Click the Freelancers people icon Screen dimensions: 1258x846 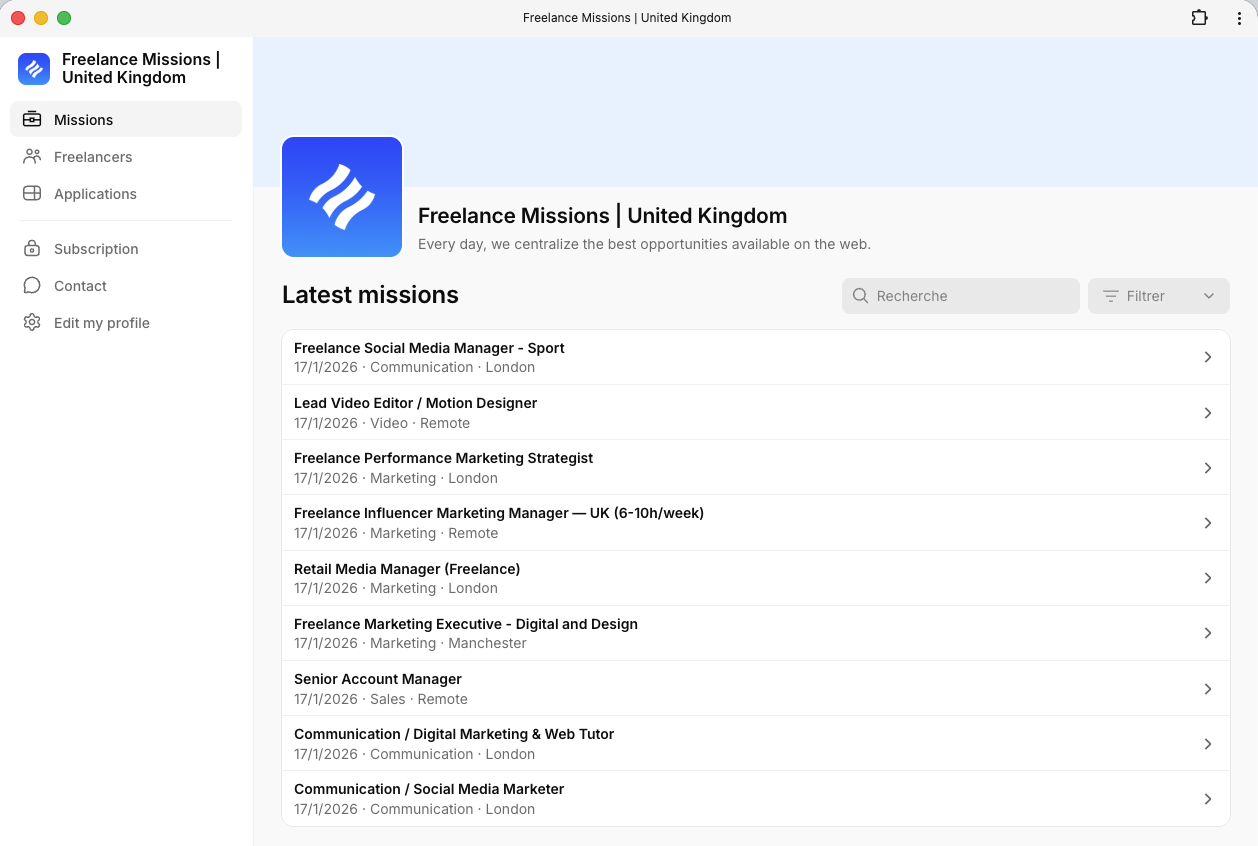tap(32, 156)
